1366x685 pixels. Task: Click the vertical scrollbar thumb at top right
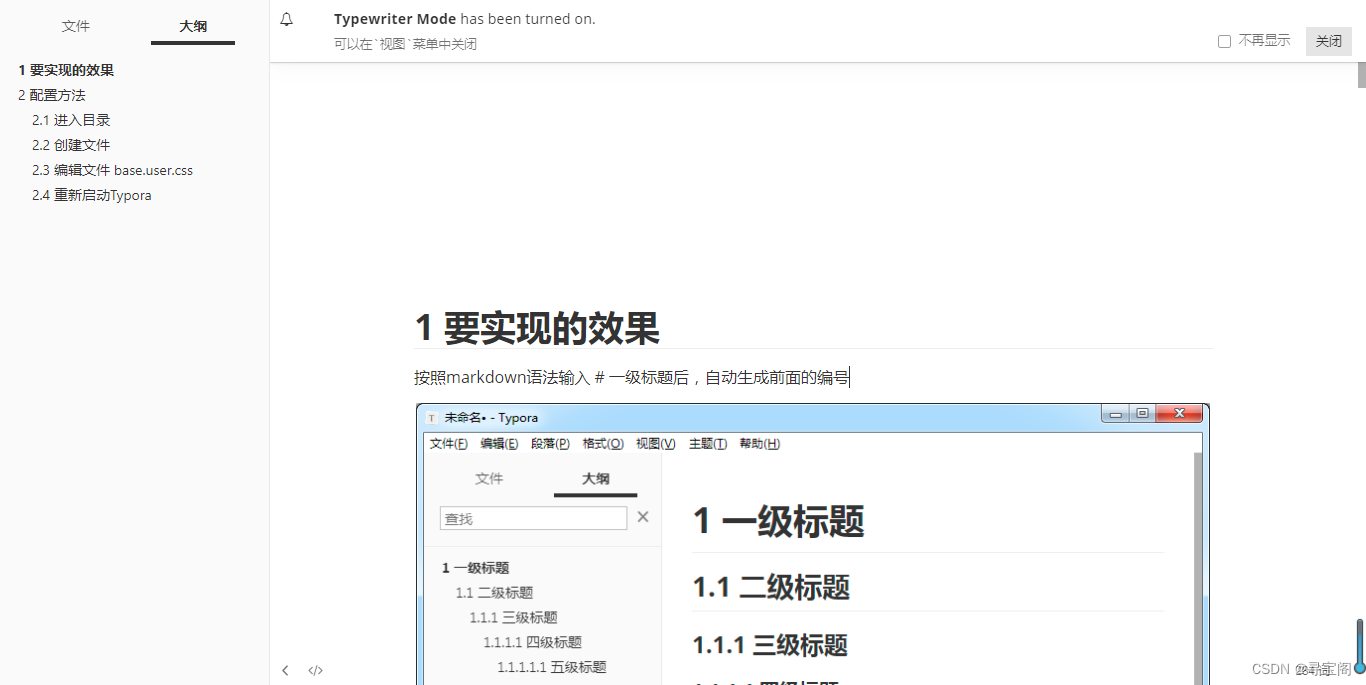click(1361, 75)
